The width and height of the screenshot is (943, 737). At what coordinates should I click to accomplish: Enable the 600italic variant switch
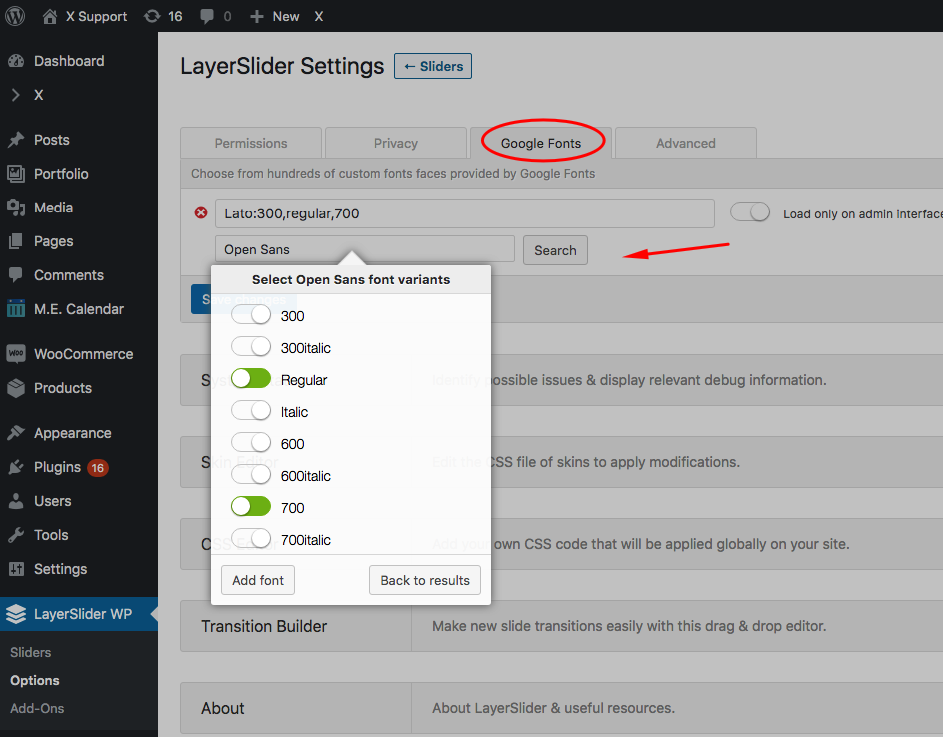(251, 475)
